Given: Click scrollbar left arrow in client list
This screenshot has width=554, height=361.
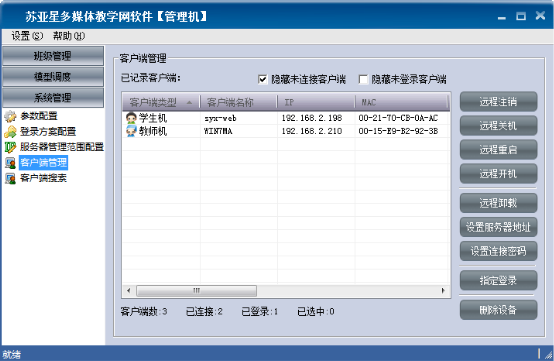Looking at the screenshot, I should coord(129,291).
